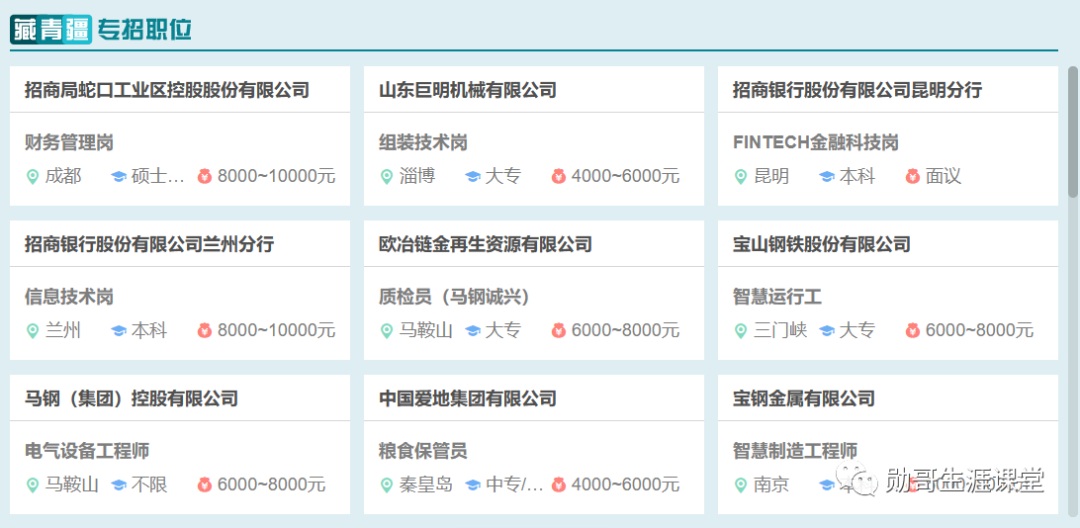The height and width of the screenshot is (528, 1080).
Task: Click 不限 education text
Action: 149,485
